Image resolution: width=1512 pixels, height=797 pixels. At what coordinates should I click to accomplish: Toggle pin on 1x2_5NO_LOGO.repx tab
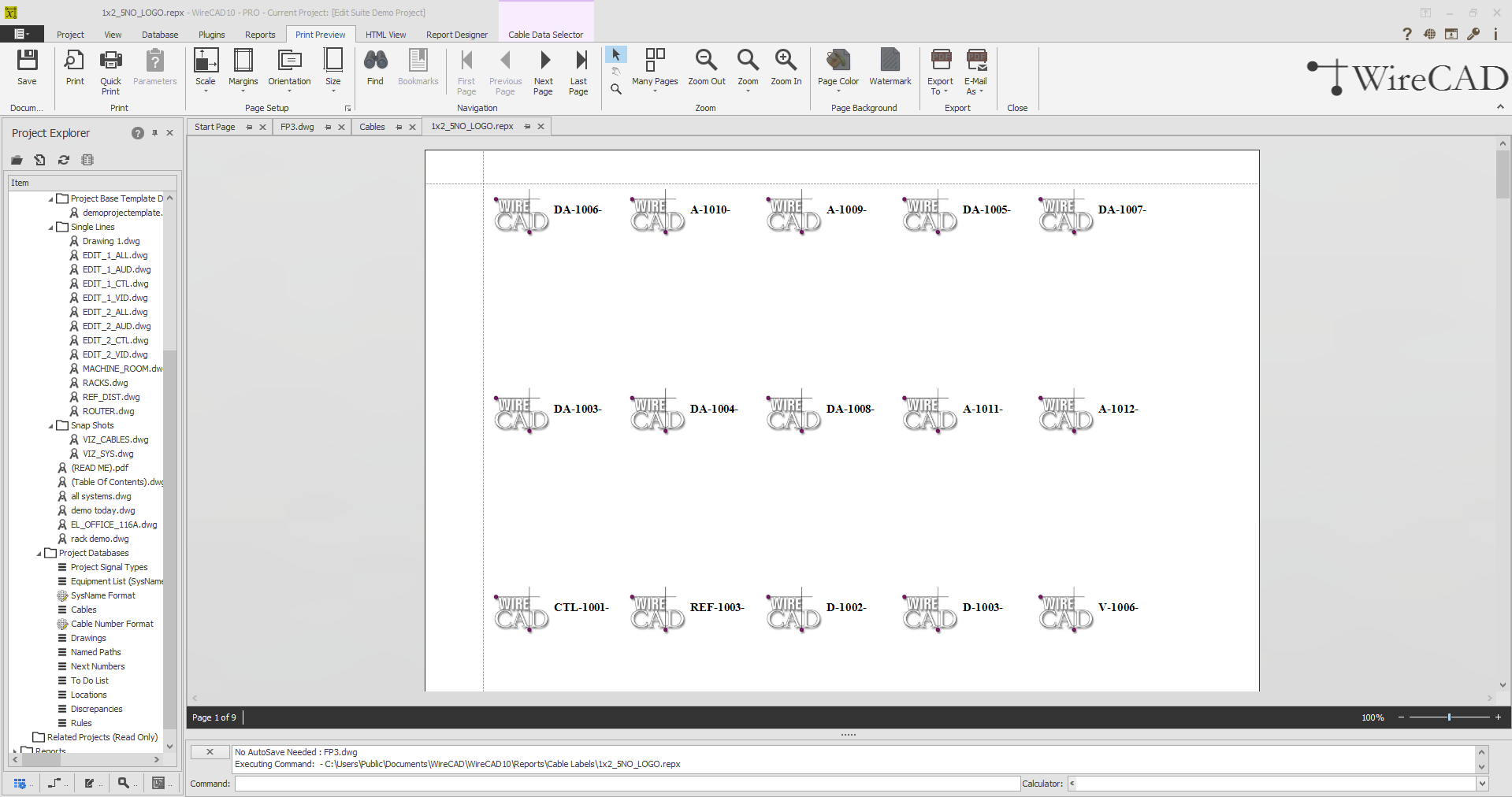tap(527, 126)
